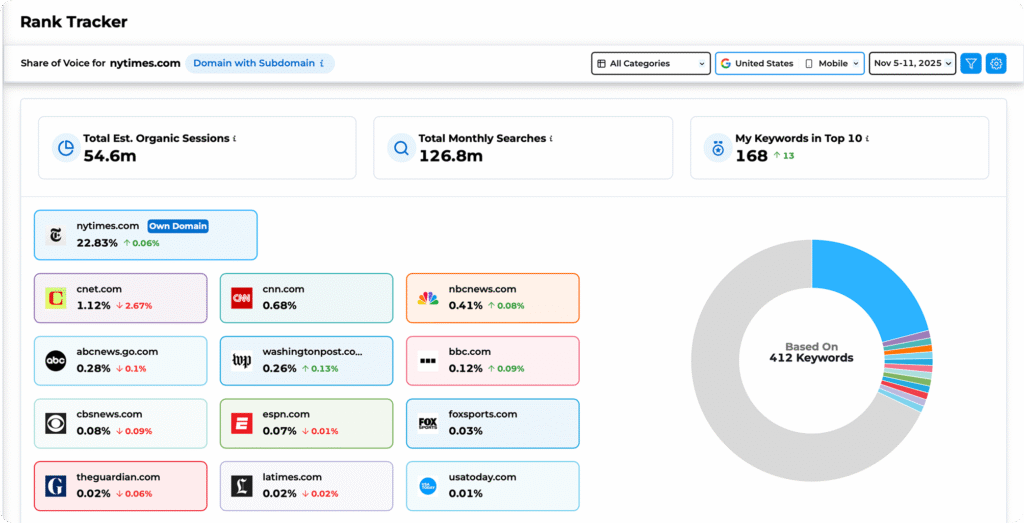Screen dimensions: 1024x523
Task: Open the washingtonpost.com competitor card
Action: tap(306, 361)
